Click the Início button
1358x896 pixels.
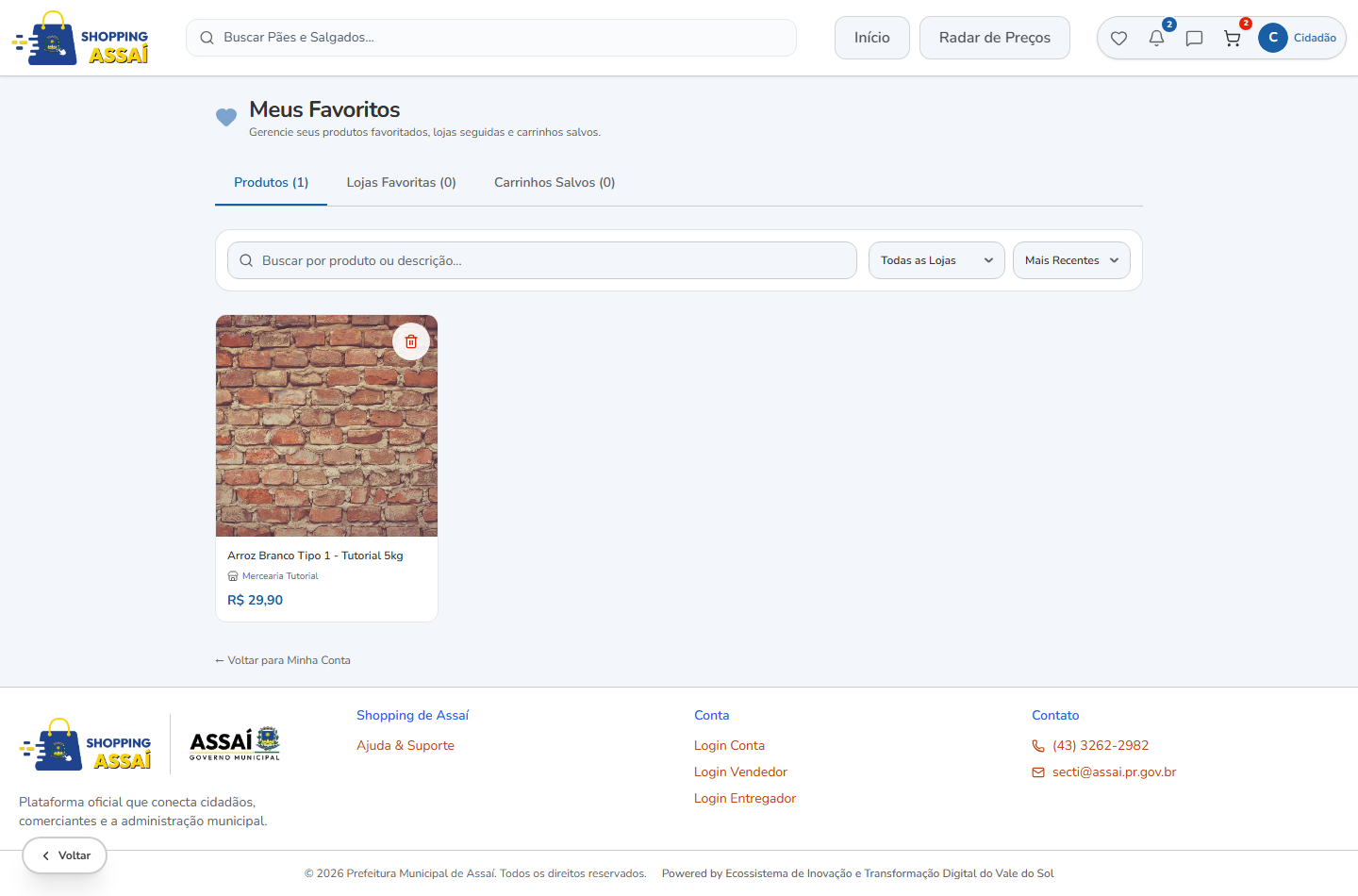point(872,38)
